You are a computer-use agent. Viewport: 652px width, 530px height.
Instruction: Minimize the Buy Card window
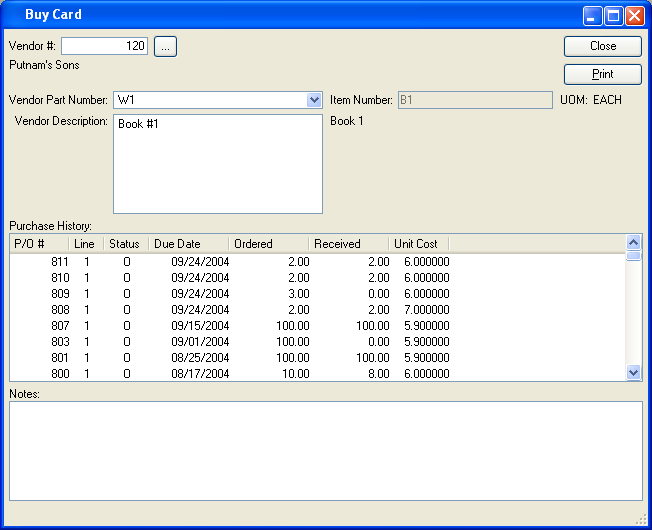[x=593, y=15]
